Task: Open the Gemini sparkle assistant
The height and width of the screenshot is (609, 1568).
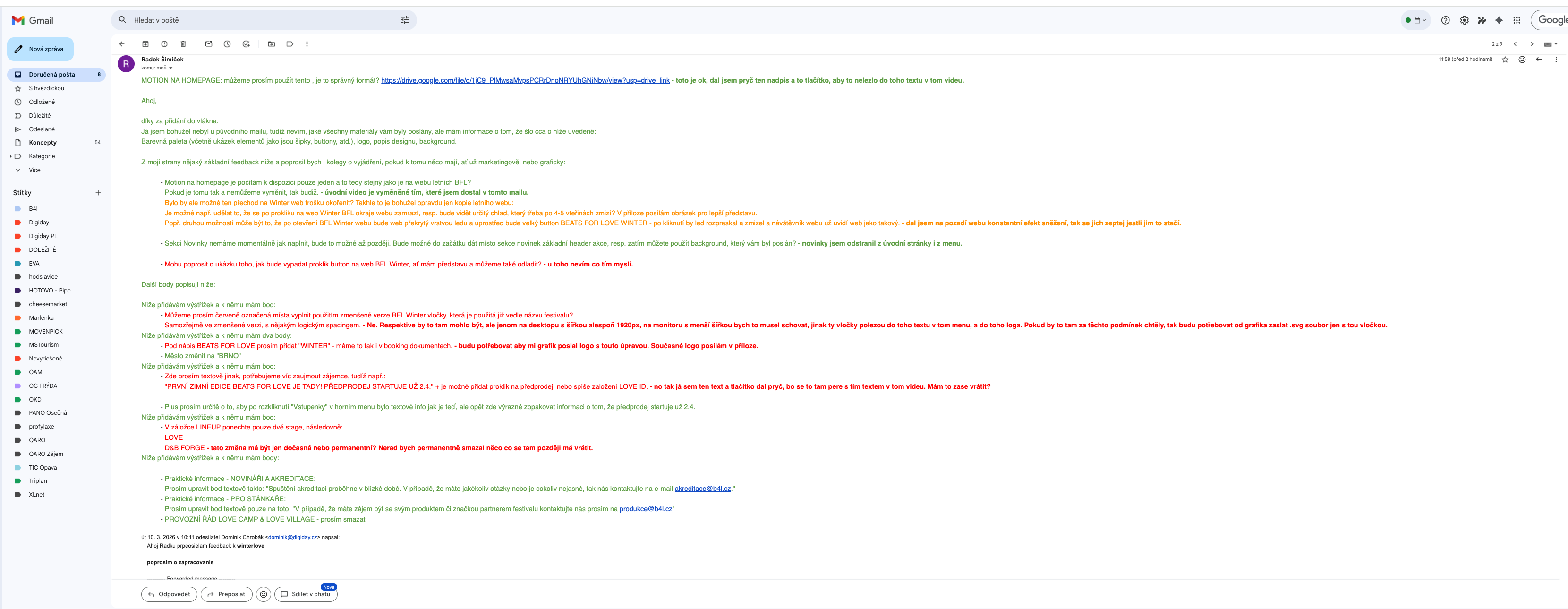Action: pyautogui.click(x=1499, y=20)
